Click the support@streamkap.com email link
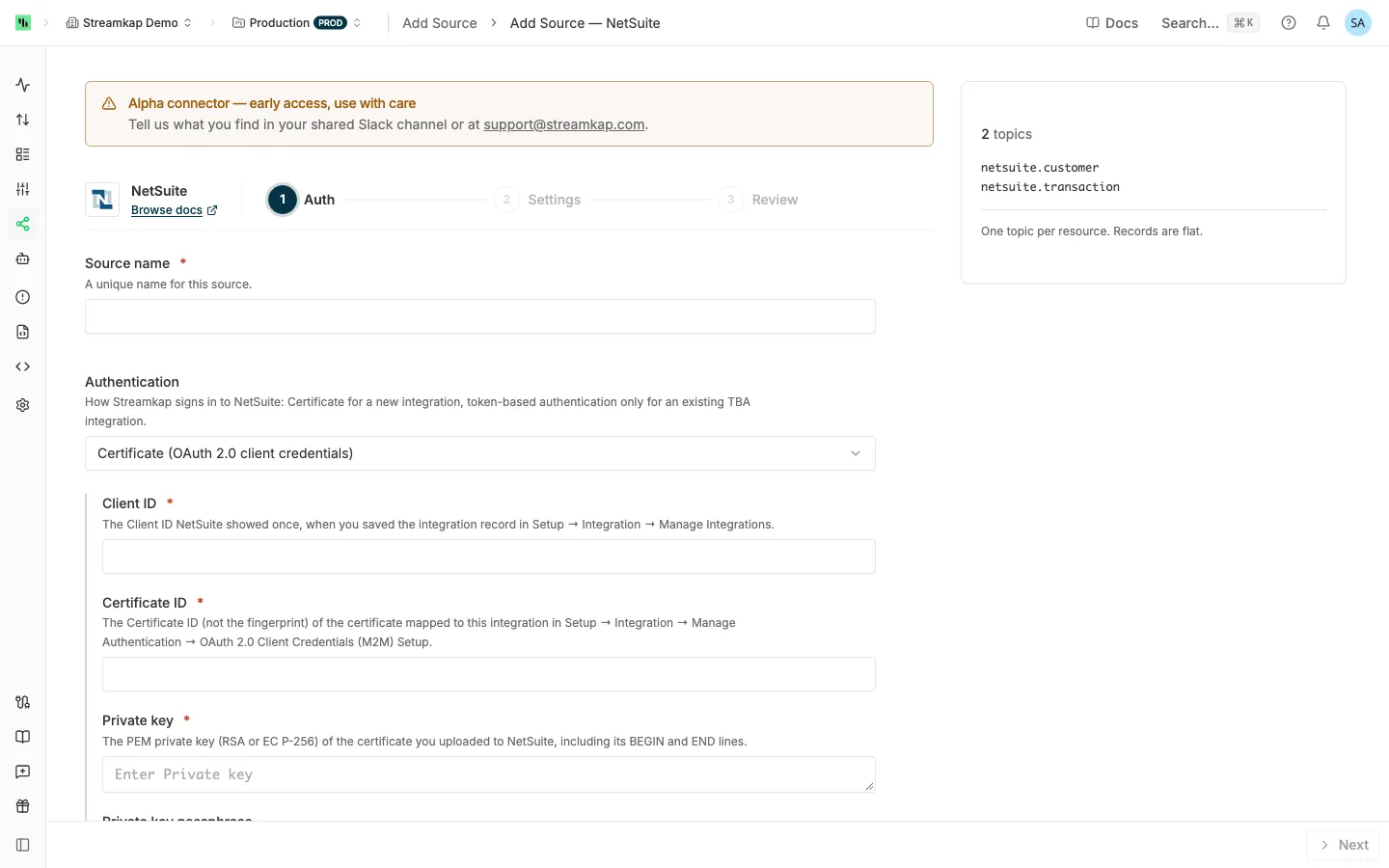Screen dimensions: 1389x868 pyautogui.click(x=564, y=124)
